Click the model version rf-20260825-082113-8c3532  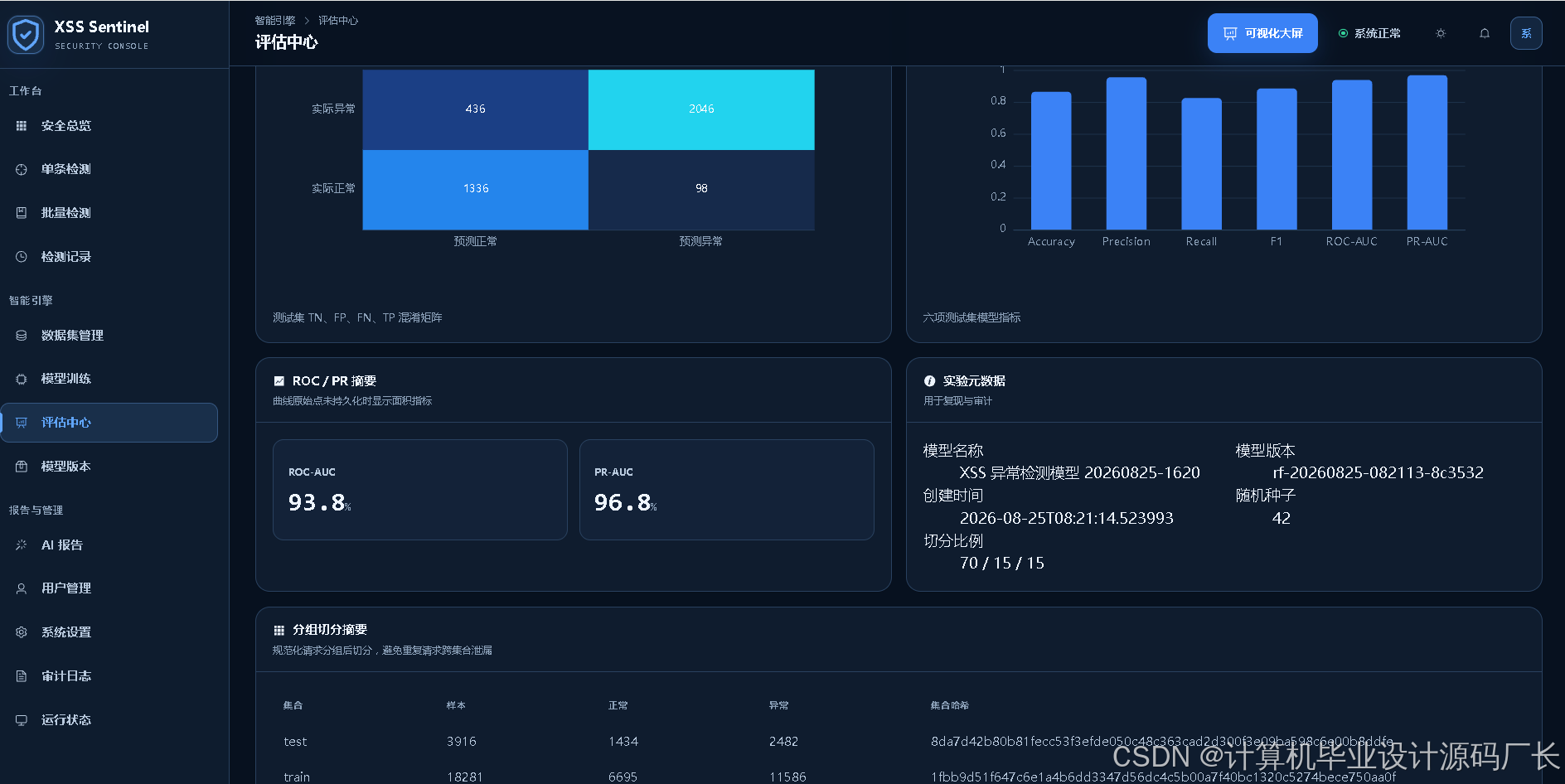point(1378,472)
